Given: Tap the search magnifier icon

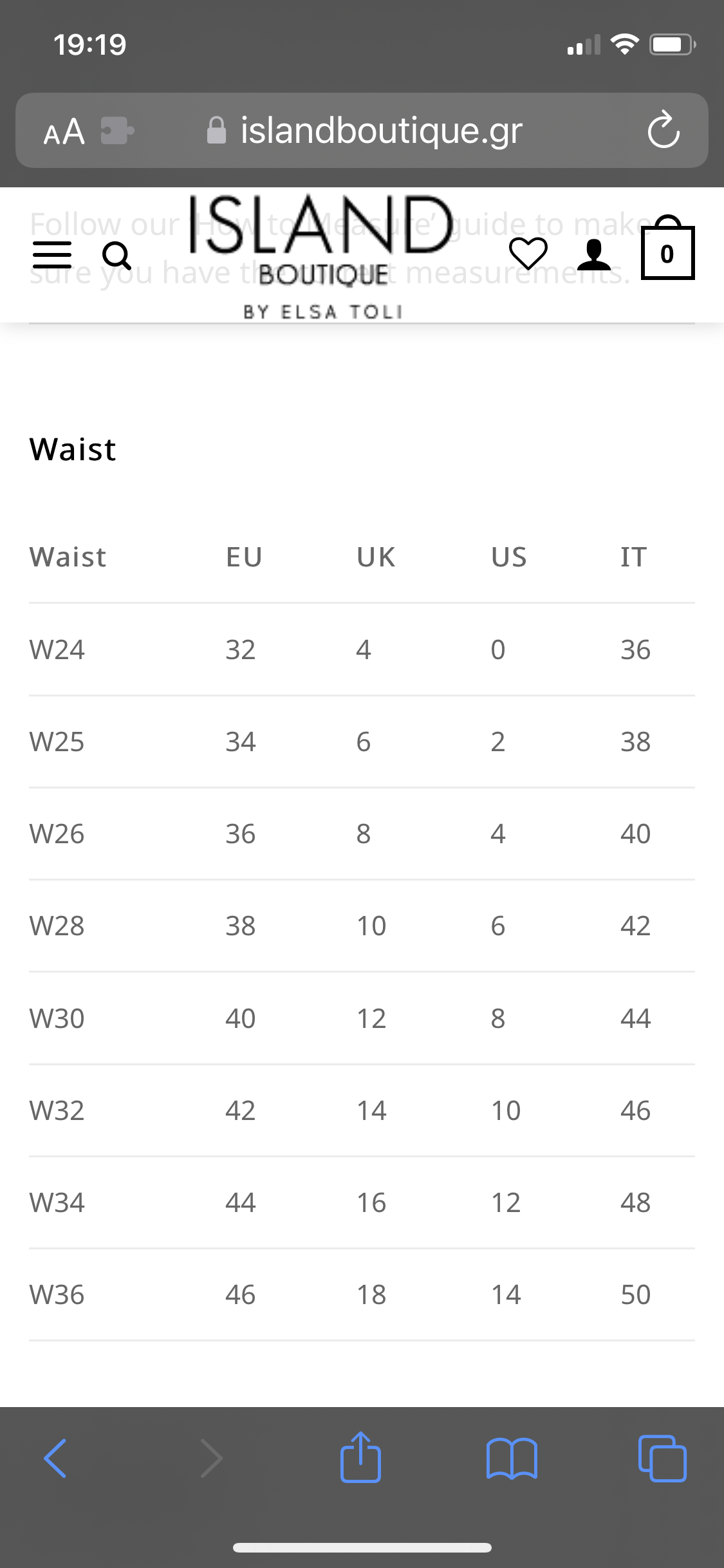Looking at the screenshot, I should [x=117, y=256].
